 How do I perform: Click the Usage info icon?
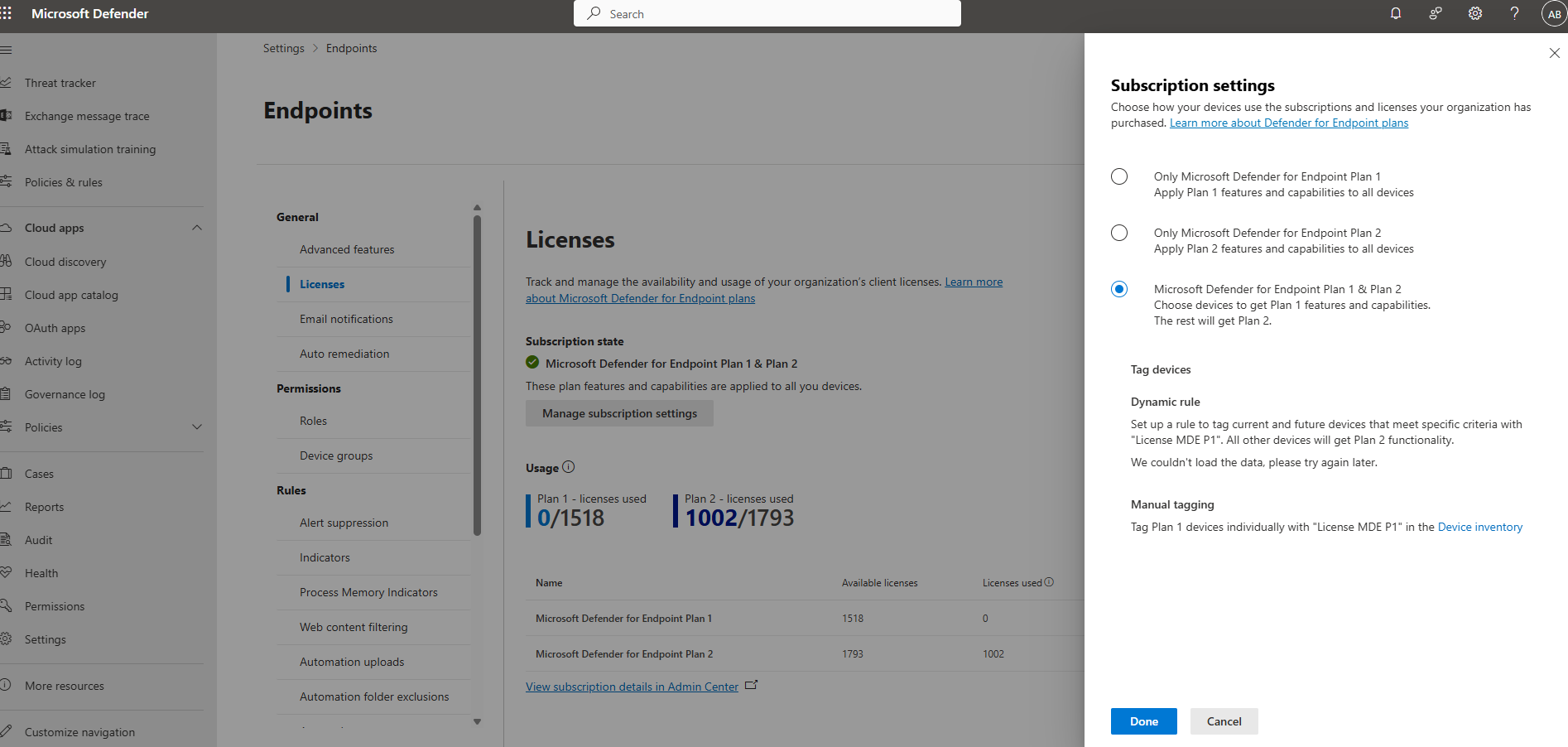[x=569, y=467]
